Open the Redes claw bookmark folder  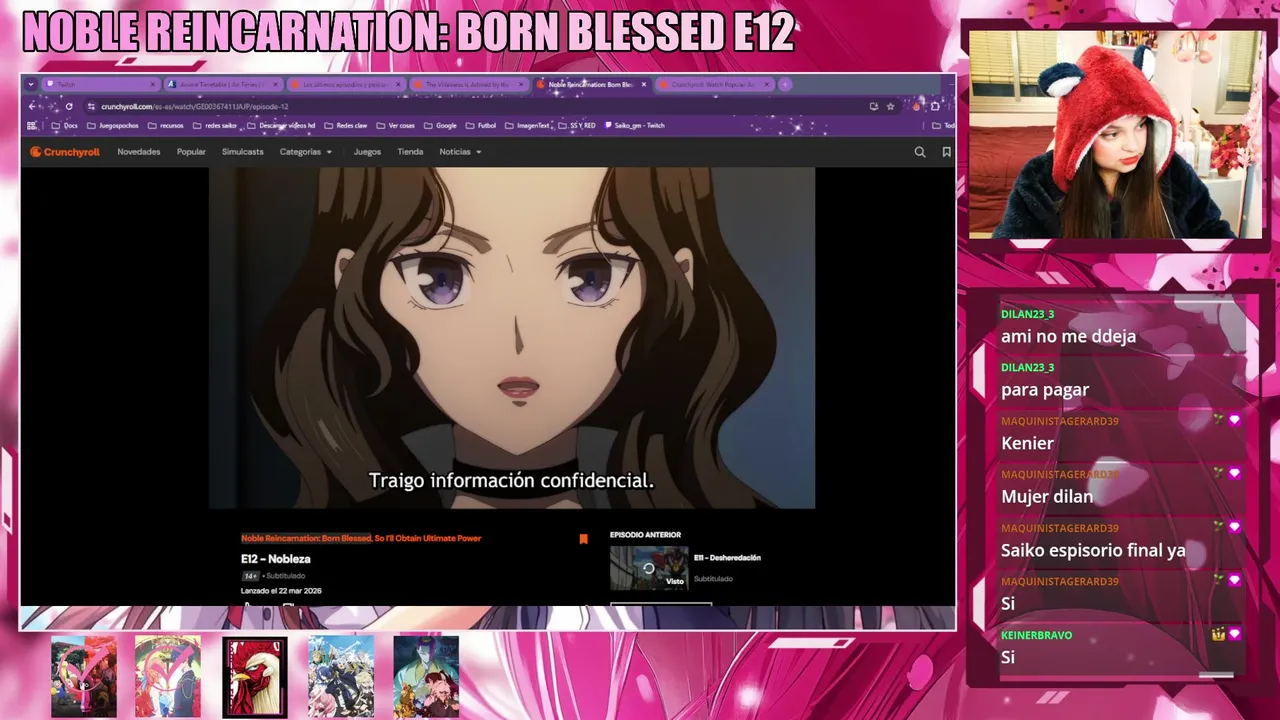346,126
